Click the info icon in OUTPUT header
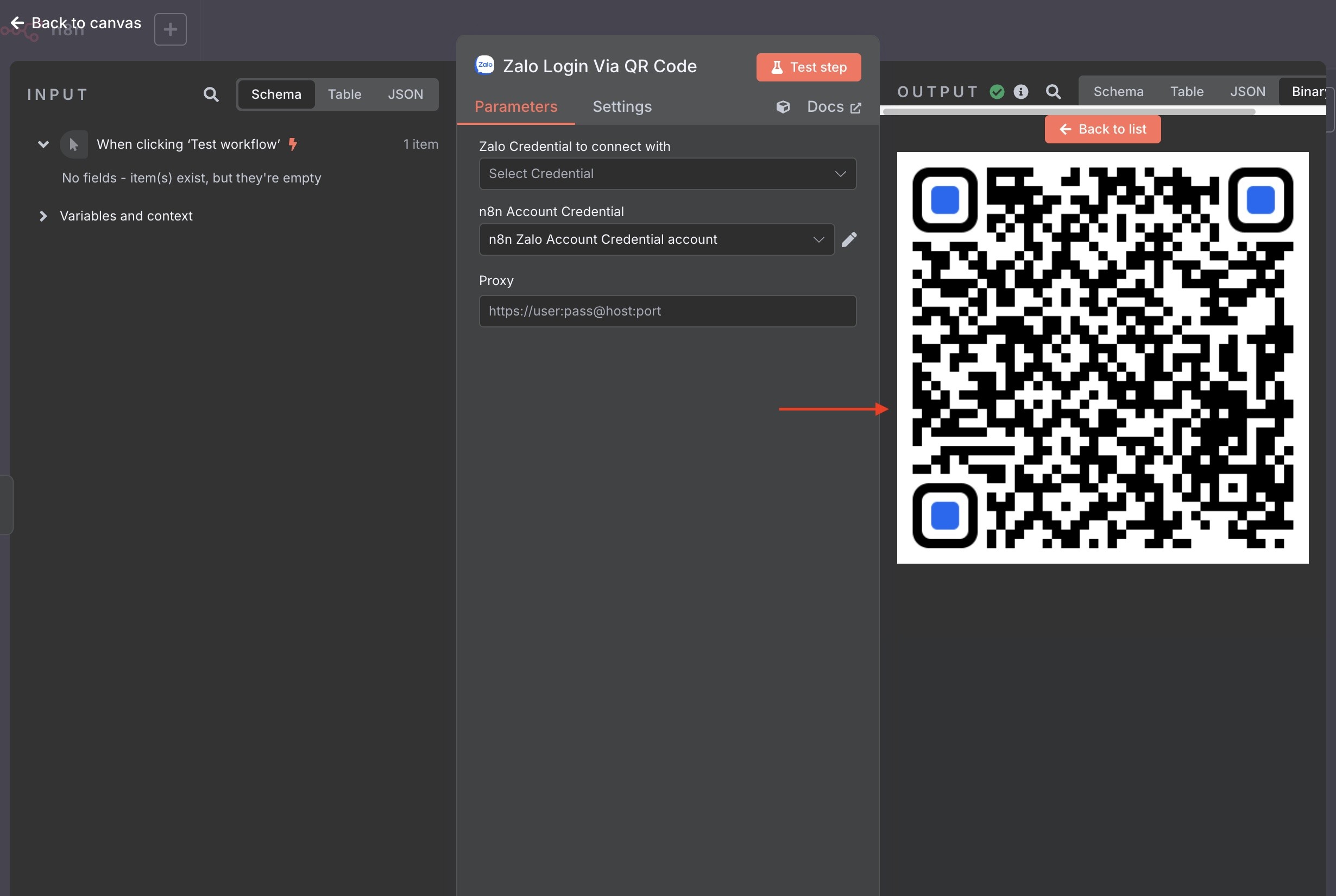Screen dimensions: 1336x896 click(1020, 92)
